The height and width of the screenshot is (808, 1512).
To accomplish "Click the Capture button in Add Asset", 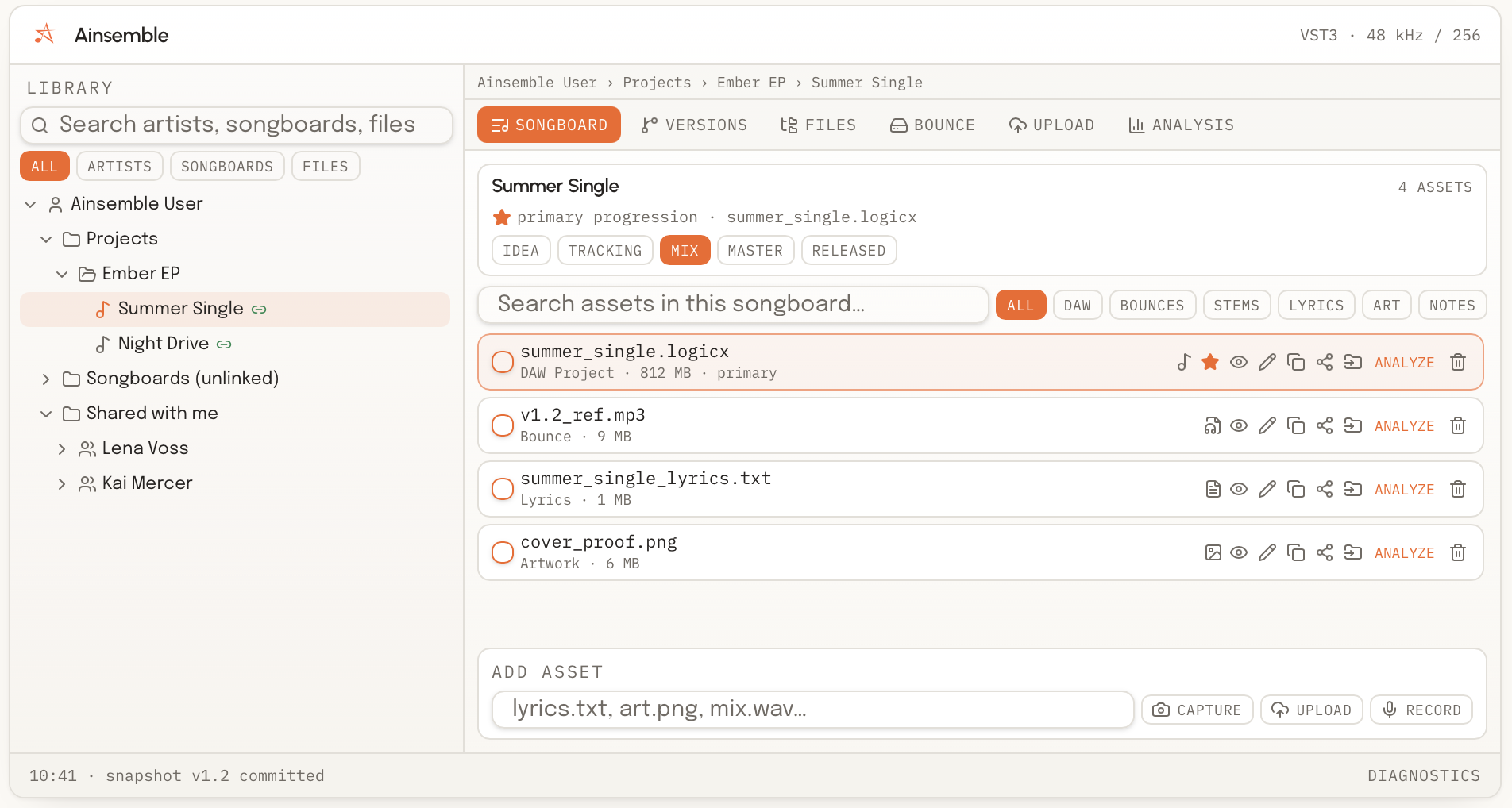I will (1198, 710).
